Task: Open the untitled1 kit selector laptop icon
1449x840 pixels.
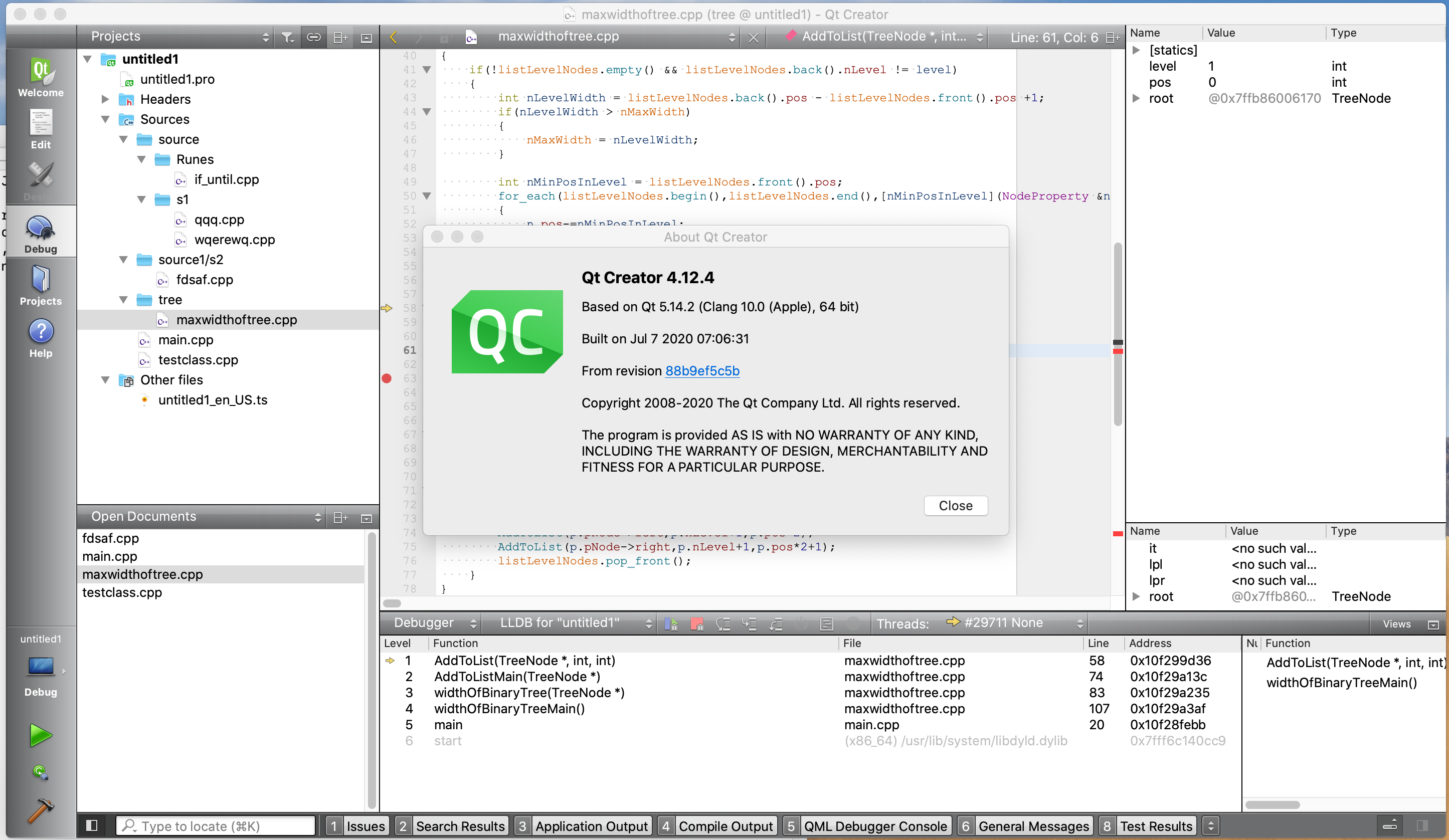Action: tap(42, 667)
